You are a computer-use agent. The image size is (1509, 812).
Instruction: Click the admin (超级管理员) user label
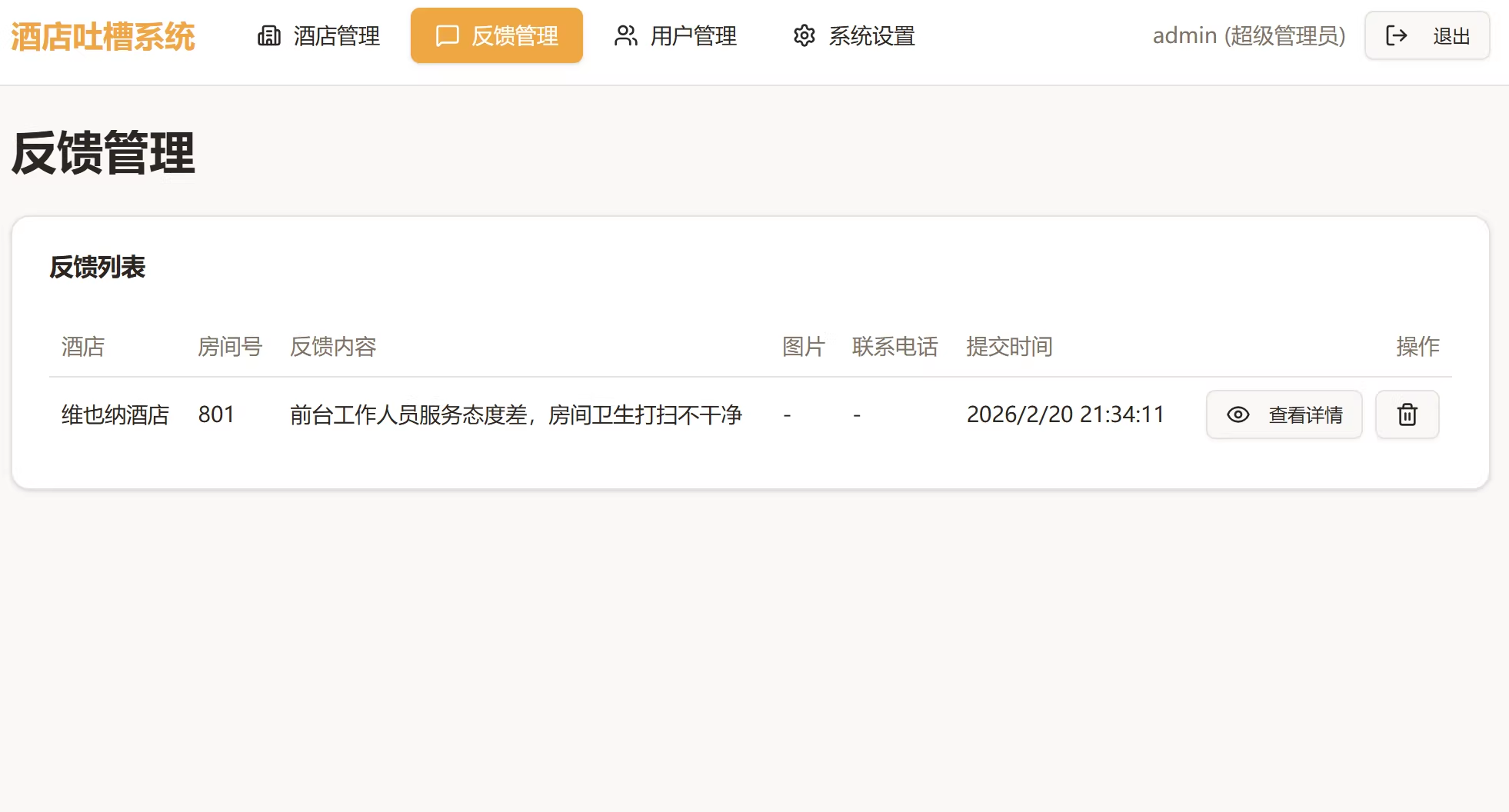(1248, 36)
